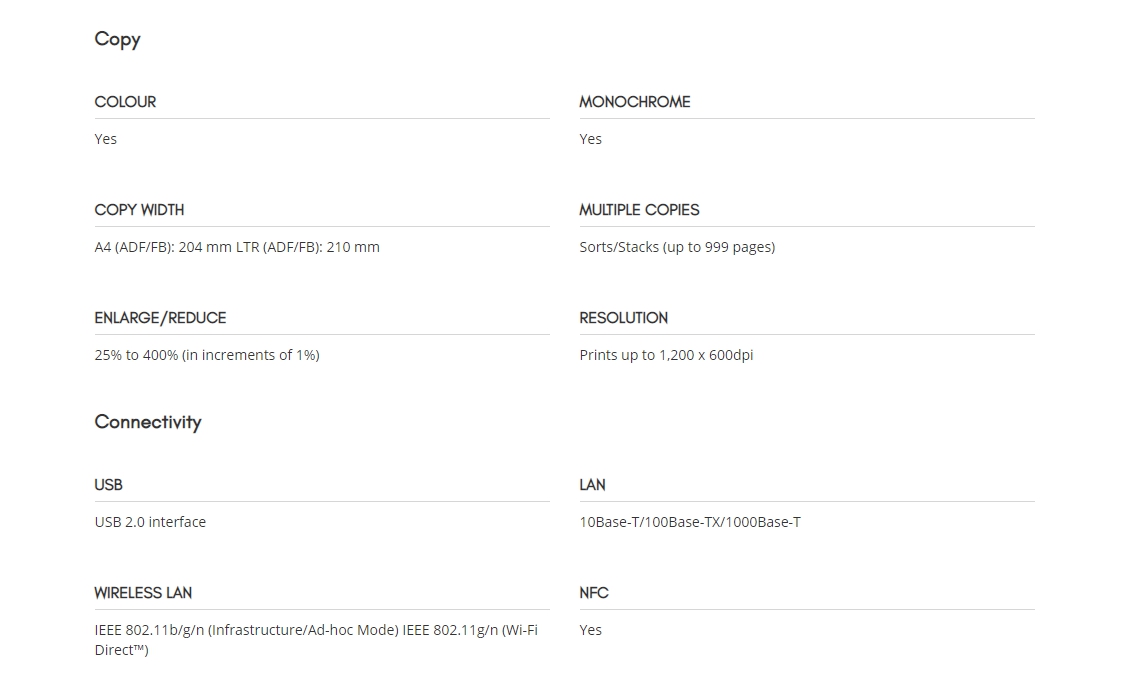Click the MULTIPLE COPIES label
This screenshot has width=1130, height=680.
point(639,210)
